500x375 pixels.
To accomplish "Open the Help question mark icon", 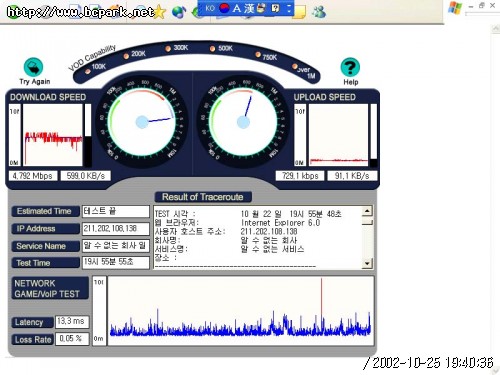I will [x=350, y=67].
